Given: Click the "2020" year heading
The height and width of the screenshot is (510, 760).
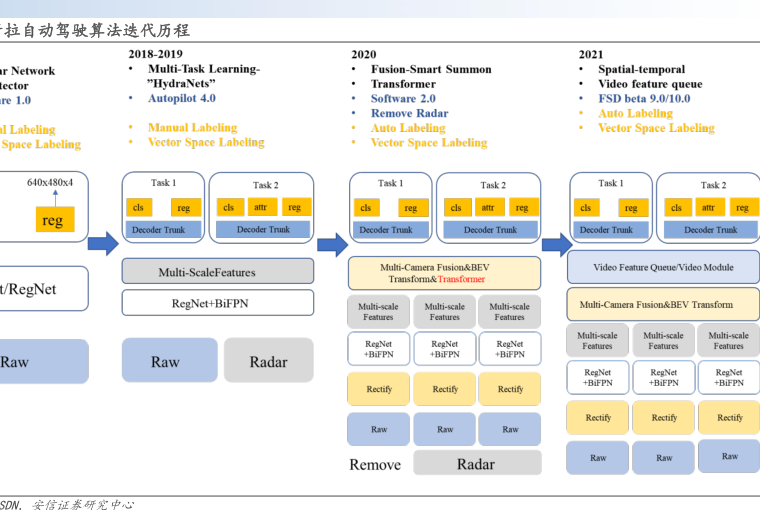Looking at the screenshot, I should [x=364, y=54].
